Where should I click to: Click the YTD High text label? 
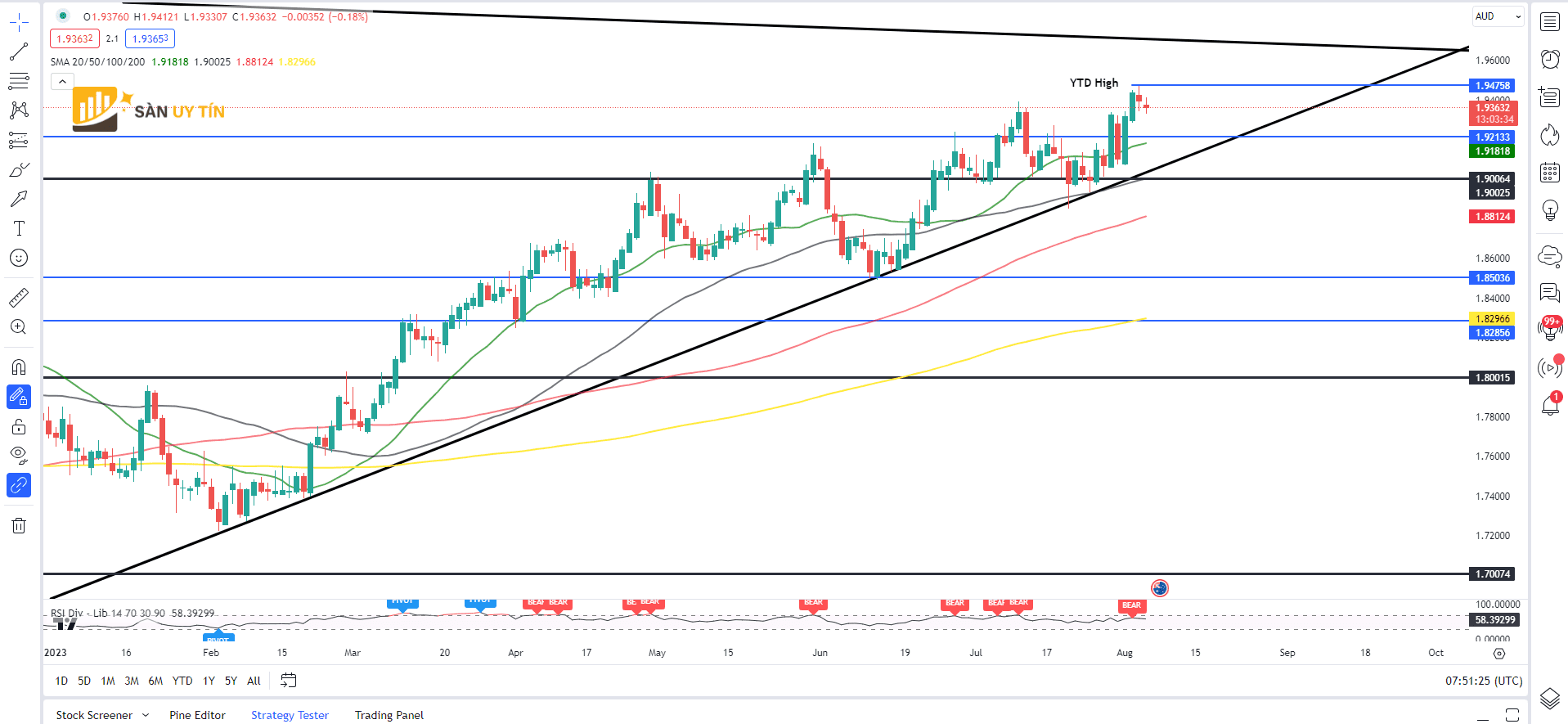(x=1094, y=83)
